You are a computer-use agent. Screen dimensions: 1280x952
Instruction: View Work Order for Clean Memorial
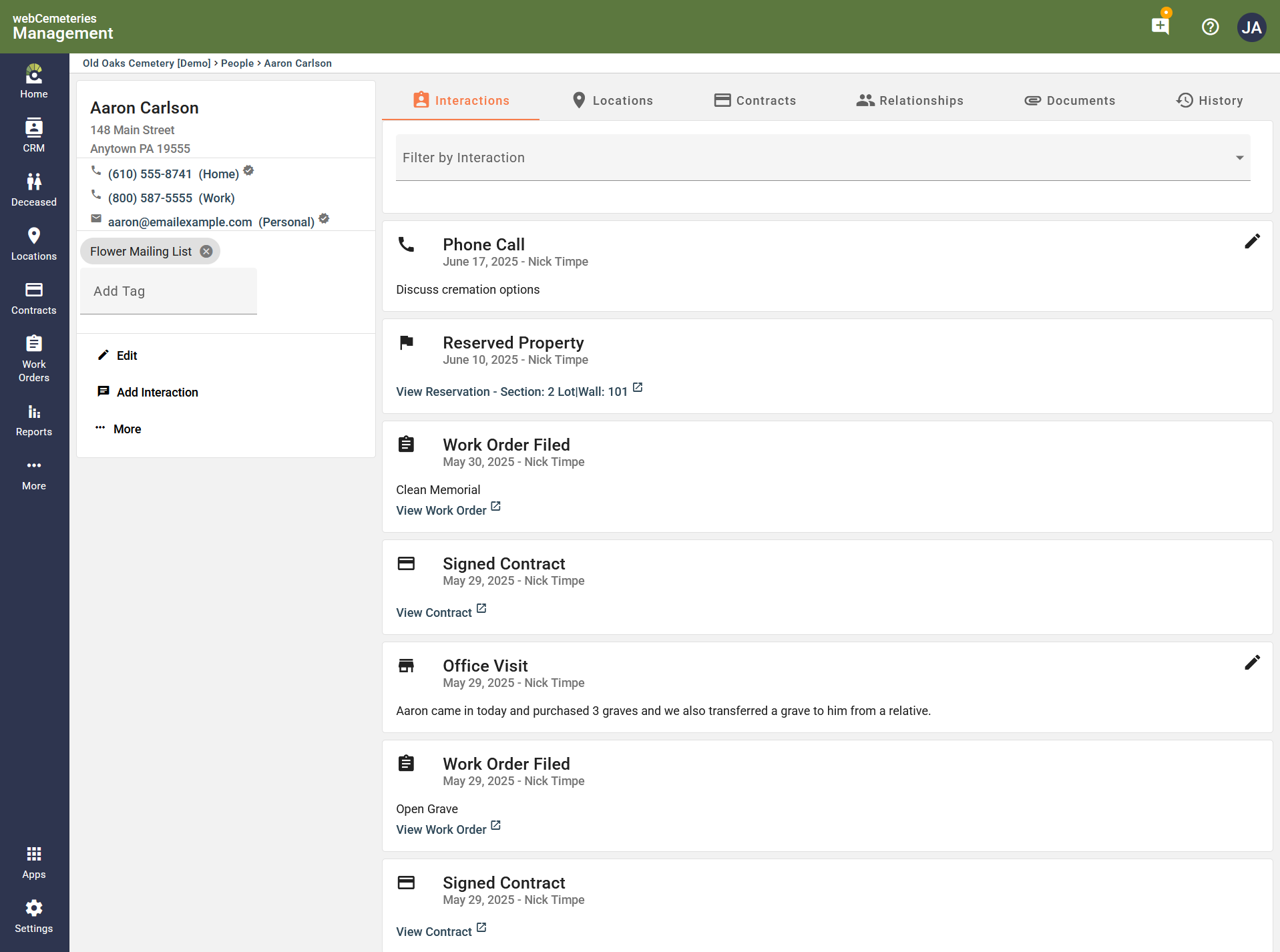[x=441, y=510]
